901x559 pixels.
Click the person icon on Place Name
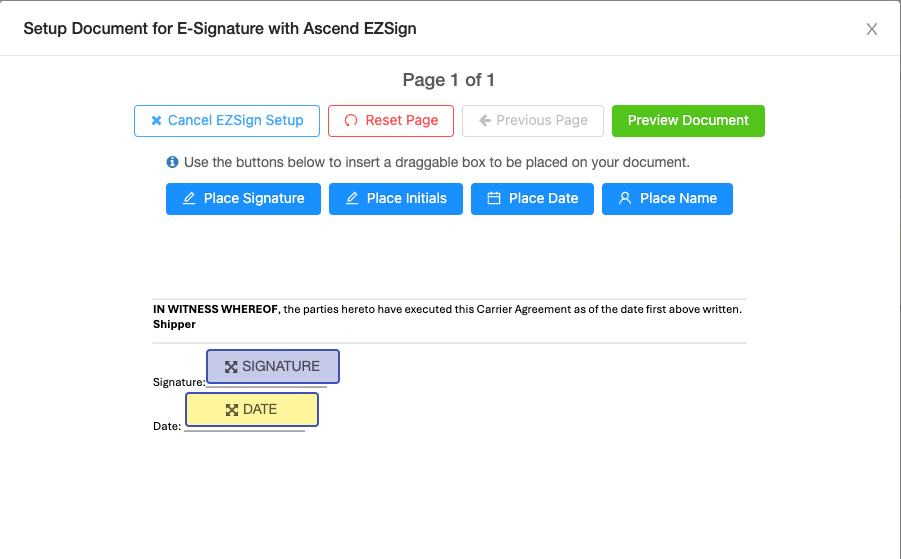click(625, 198)
